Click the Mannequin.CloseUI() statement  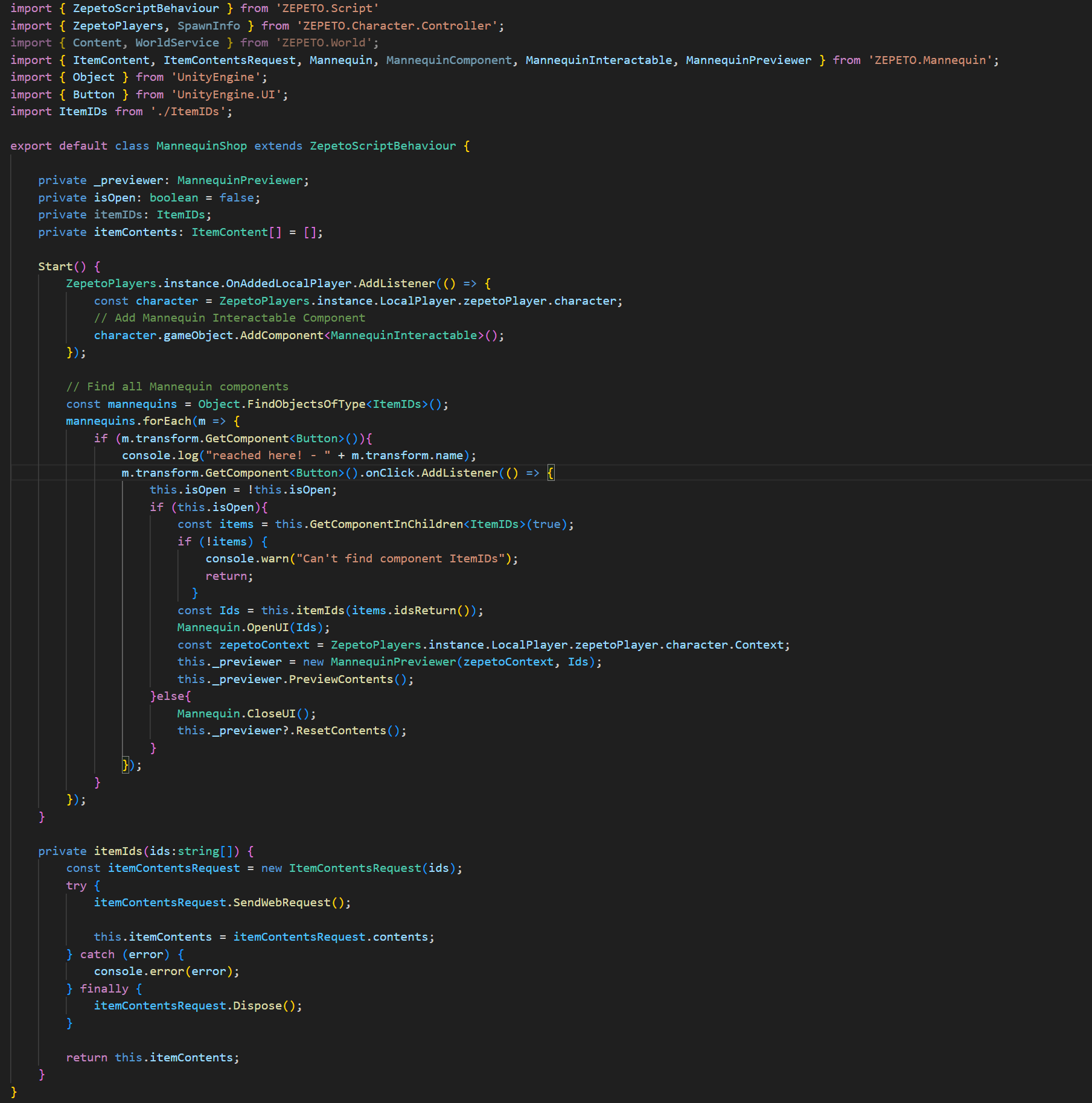coord(246,713)
